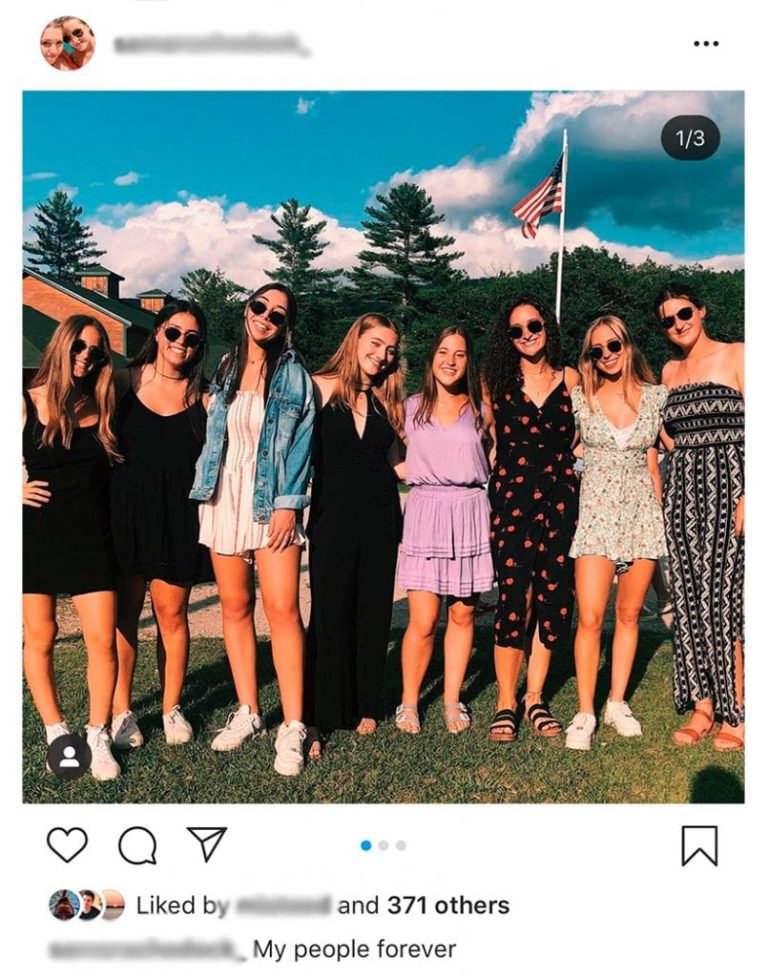Jump to second carousel dot
The height and width of the screenshot is (977, 768).
383,846
